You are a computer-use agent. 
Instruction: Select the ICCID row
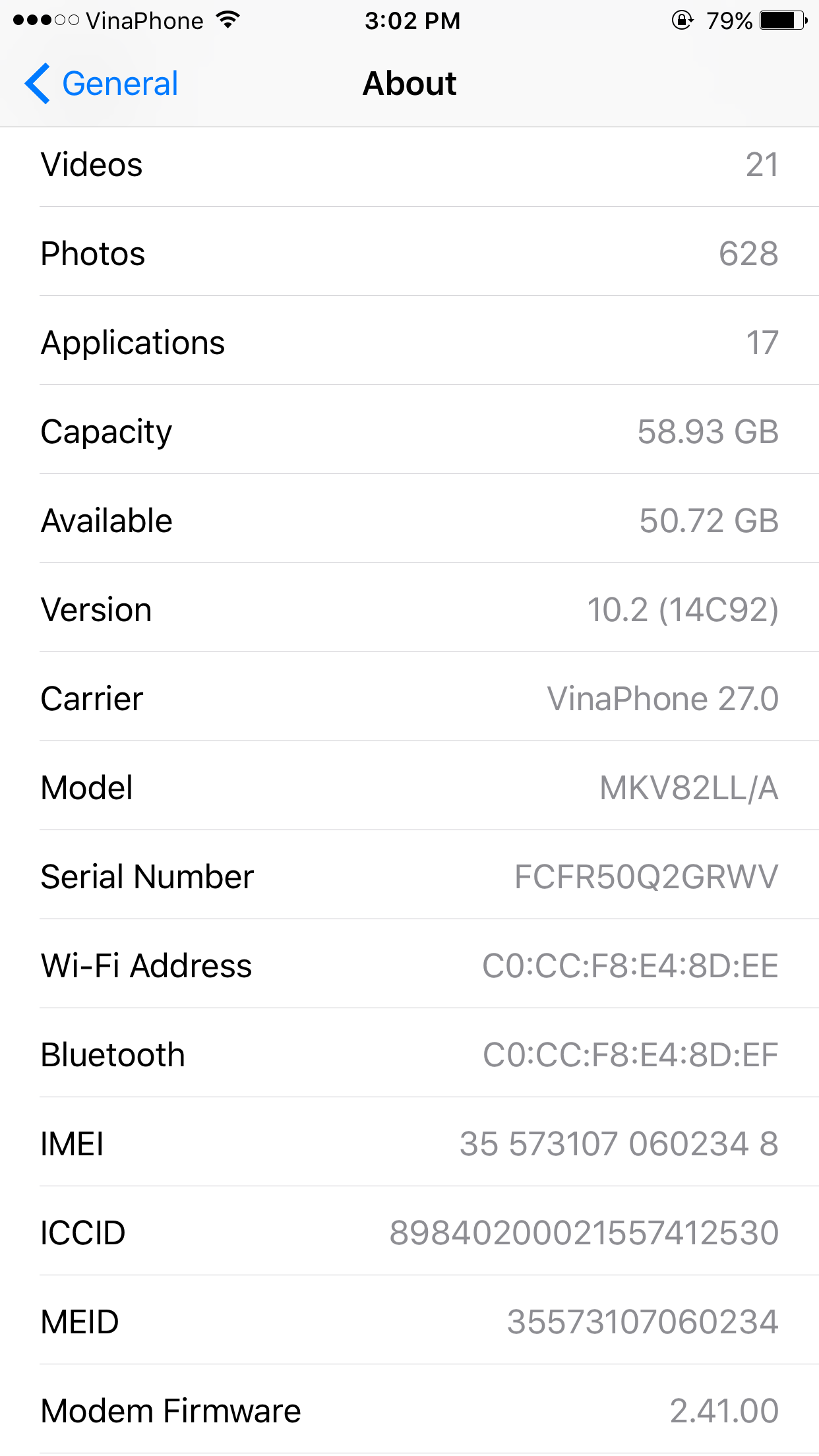(409, 1233)
